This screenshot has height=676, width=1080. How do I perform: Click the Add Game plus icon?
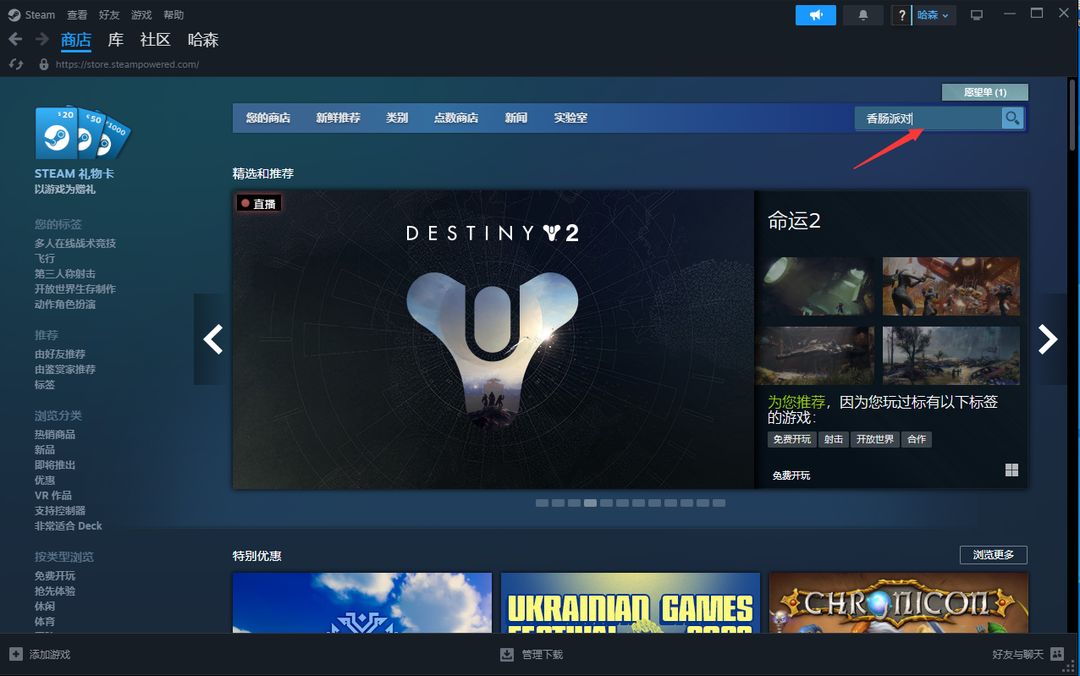pyautogui.click(x=16, y=654)
